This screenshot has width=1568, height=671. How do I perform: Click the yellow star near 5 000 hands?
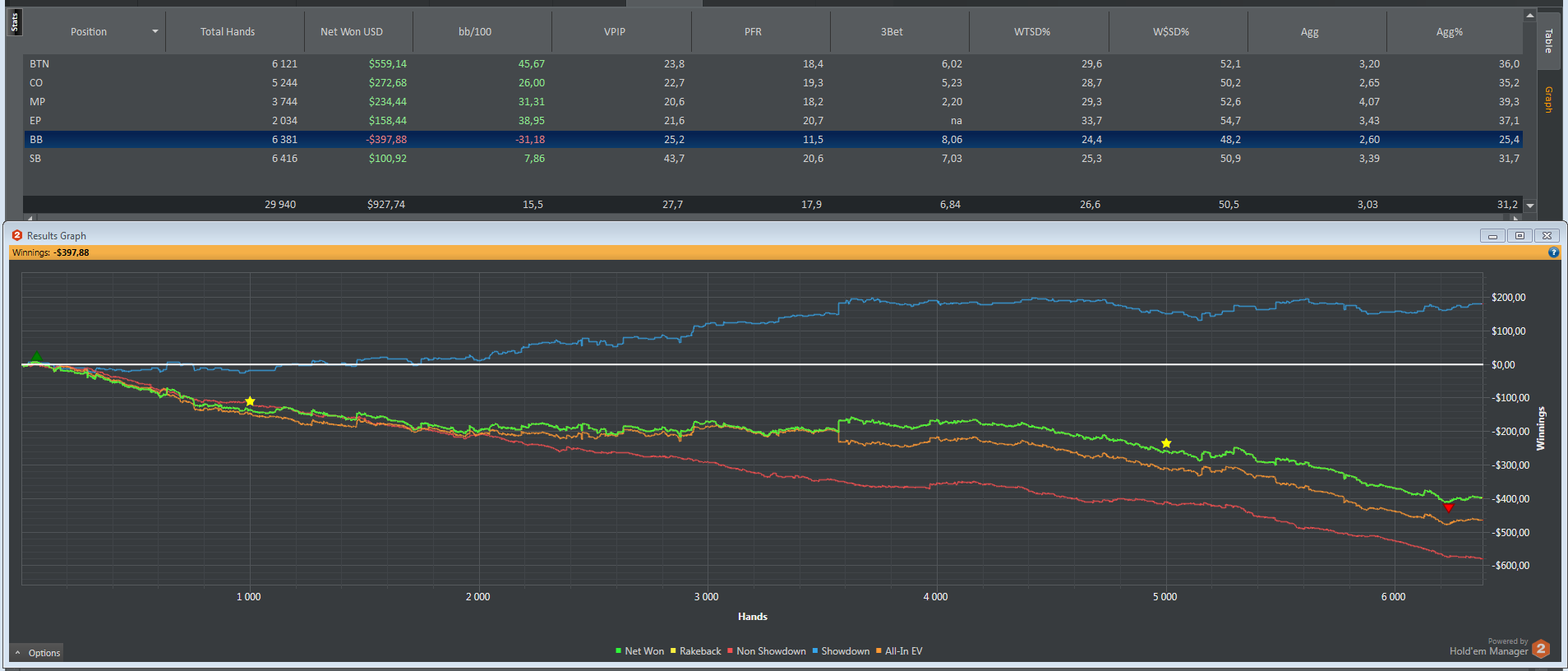1166,443
